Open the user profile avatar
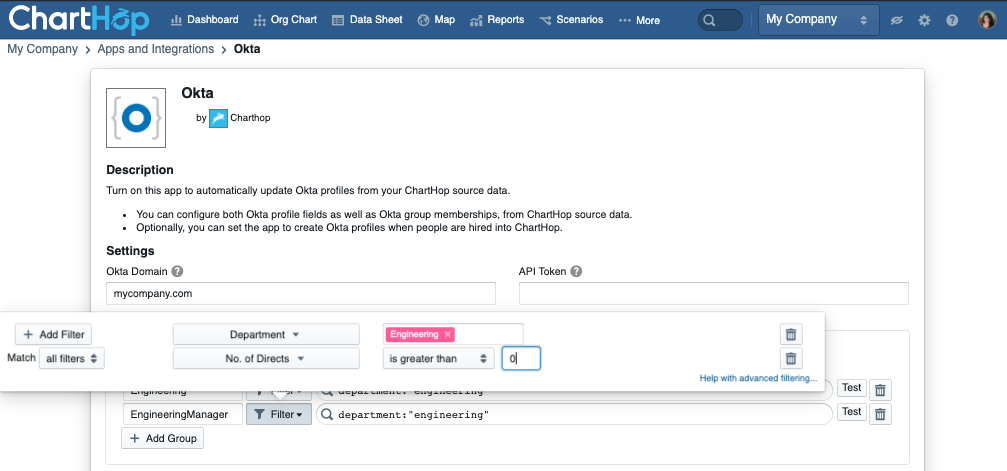Image resolution: width=1007 pixels, height=471 pixels. [987, 20]
